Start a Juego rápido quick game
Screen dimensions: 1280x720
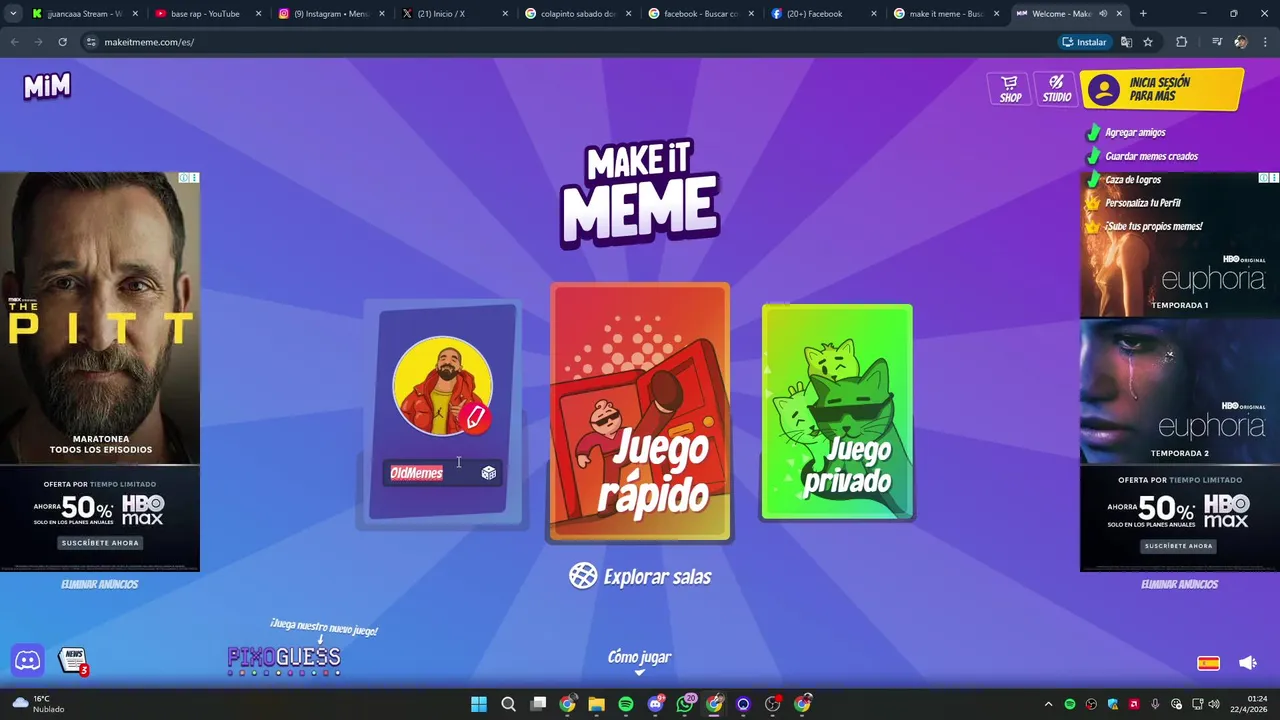click(640, 412)
